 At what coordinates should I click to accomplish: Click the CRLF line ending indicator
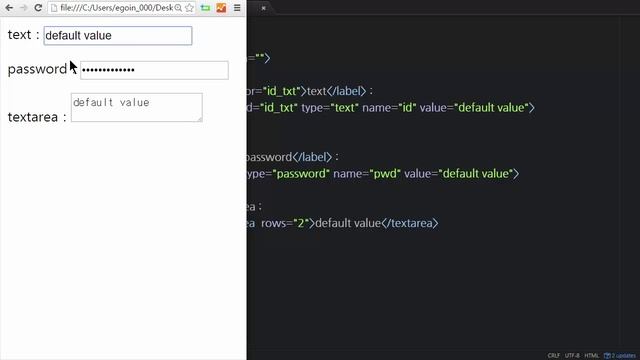554,356
